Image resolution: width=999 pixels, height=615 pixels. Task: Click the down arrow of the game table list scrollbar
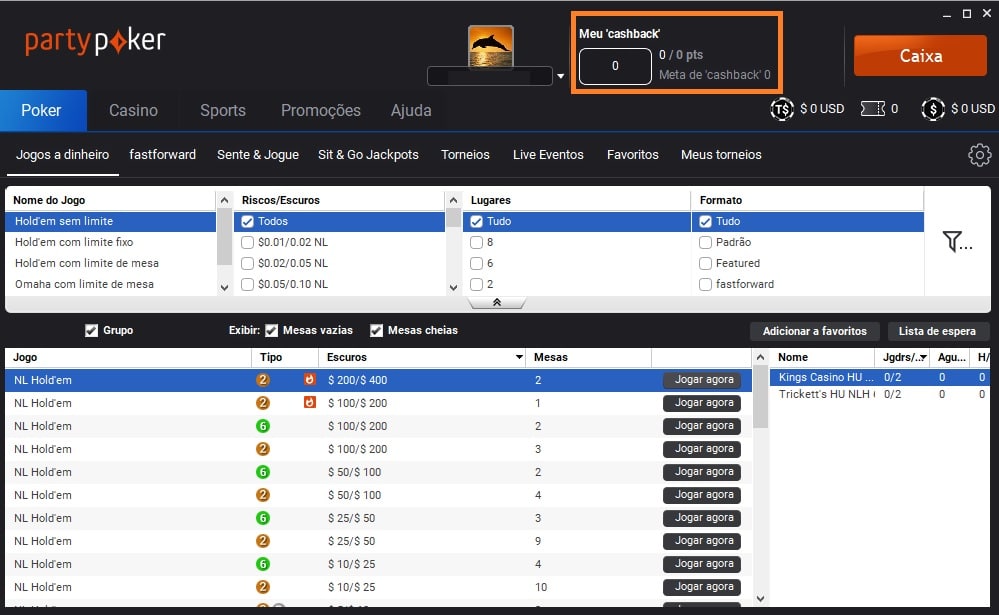760,598
